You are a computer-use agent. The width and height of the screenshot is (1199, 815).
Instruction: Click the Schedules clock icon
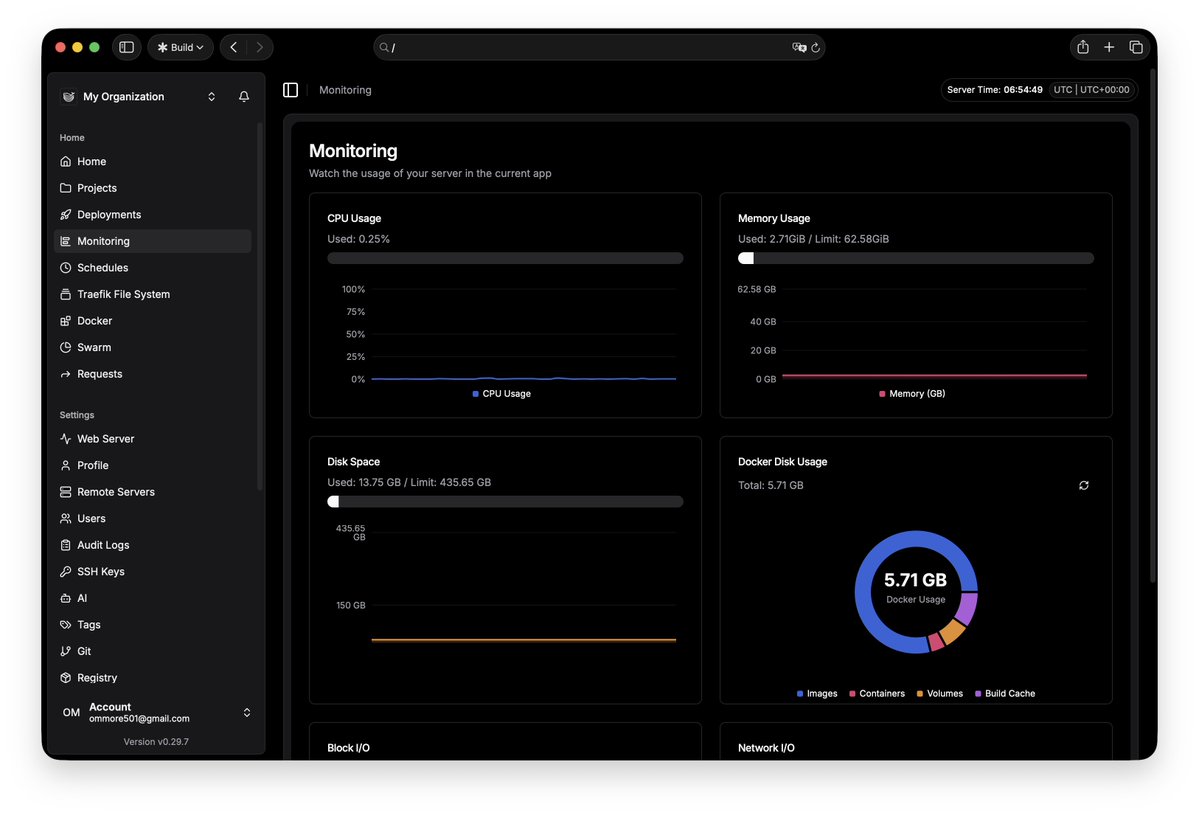click(x=66, y=268)
